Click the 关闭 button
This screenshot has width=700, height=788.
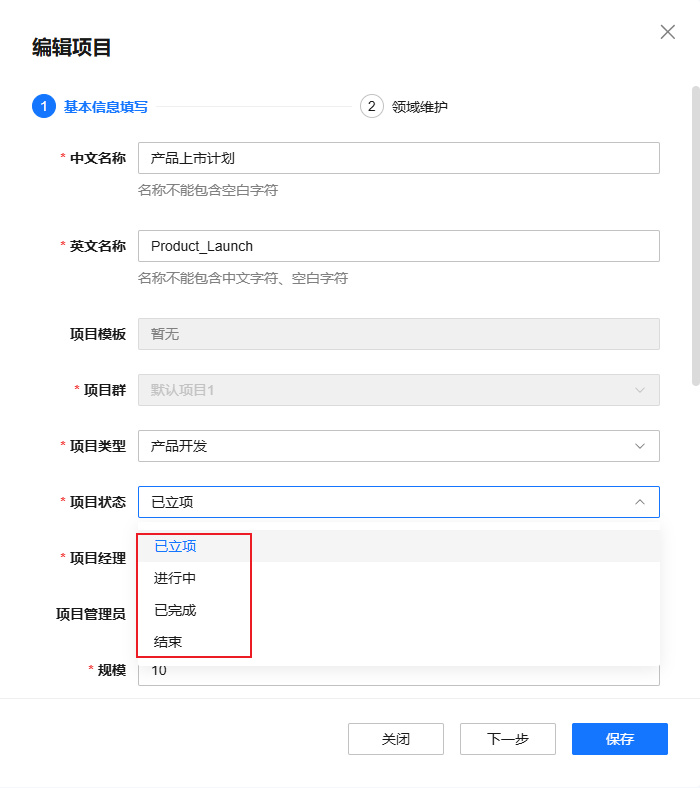tap(396, 739)
